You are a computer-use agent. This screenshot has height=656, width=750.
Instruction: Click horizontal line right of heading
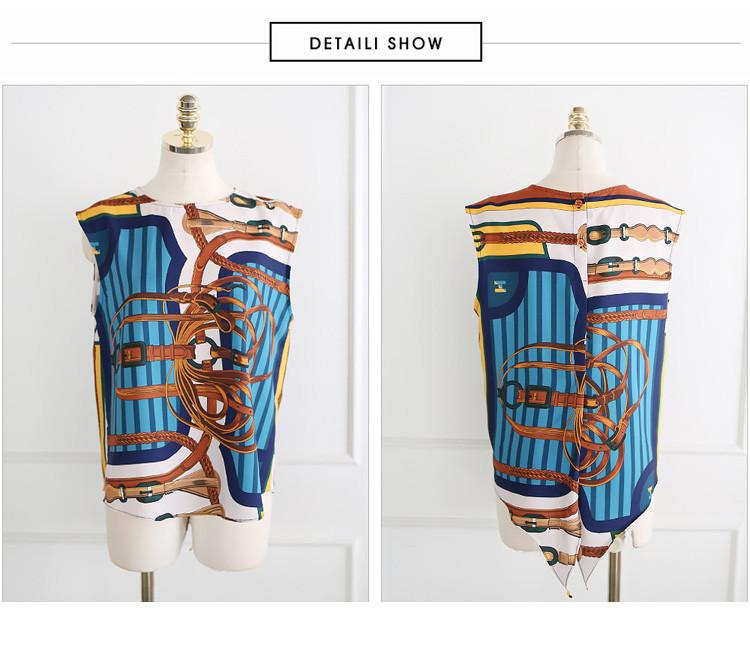pyautogui.click(x=611, y=43)
